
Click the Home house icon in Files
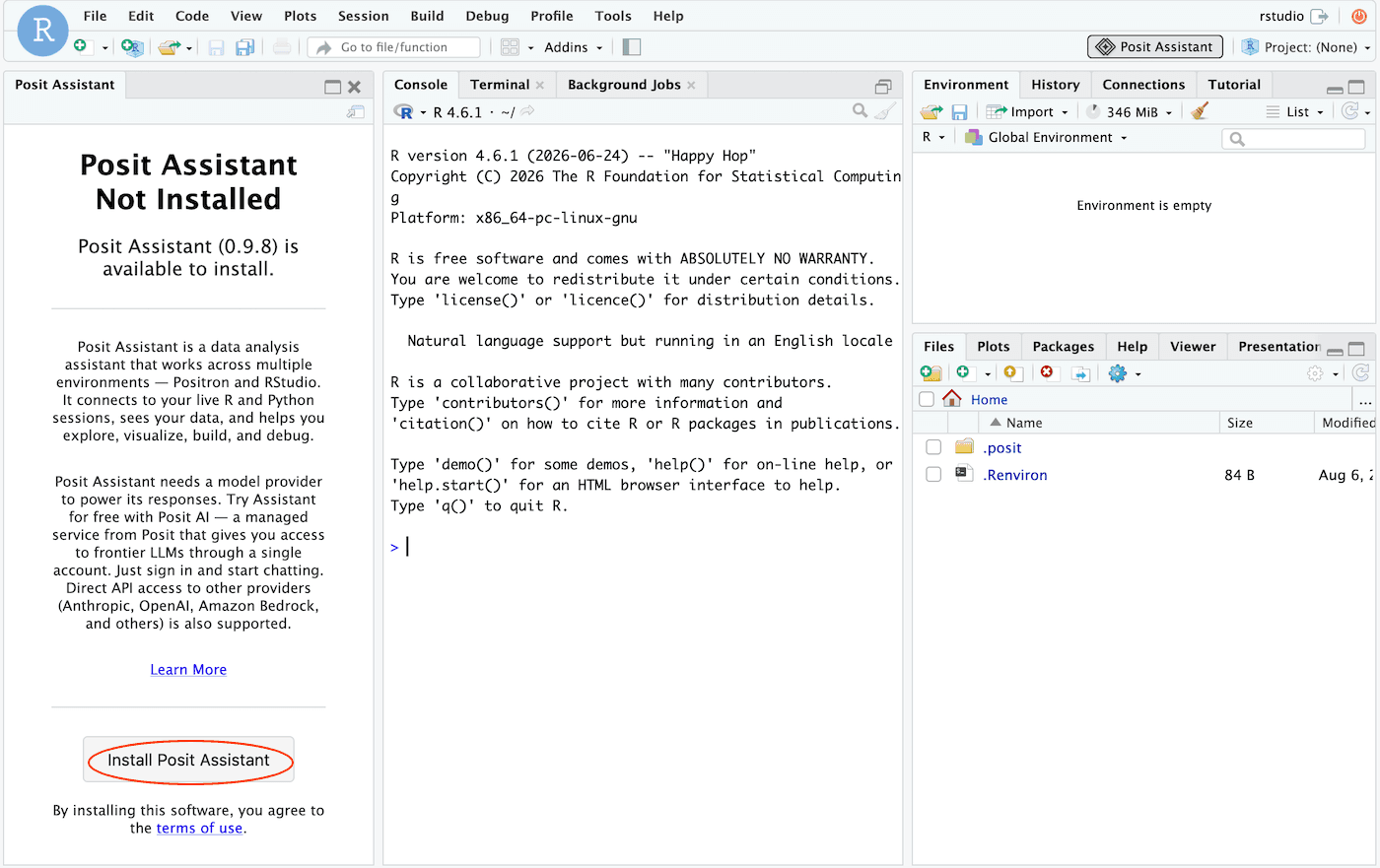point(951,398)
